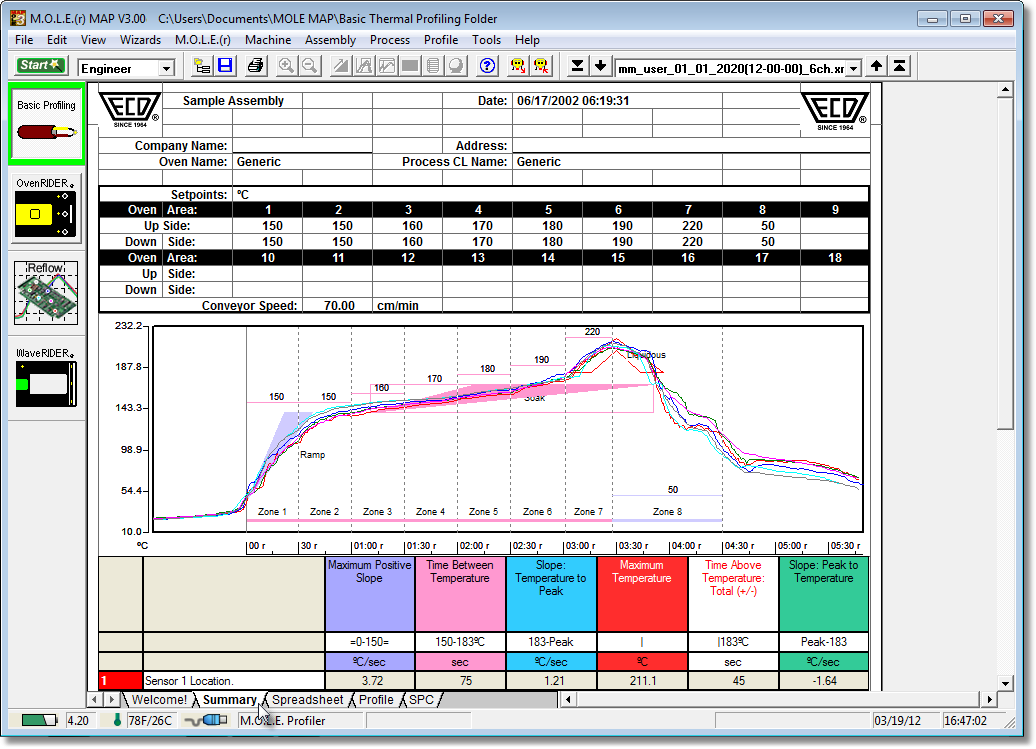Image resolution: width=1036 pixels, height=749 pixels.
Task: Click the gray rectangle toolbar icon
Action: (410, 65)
